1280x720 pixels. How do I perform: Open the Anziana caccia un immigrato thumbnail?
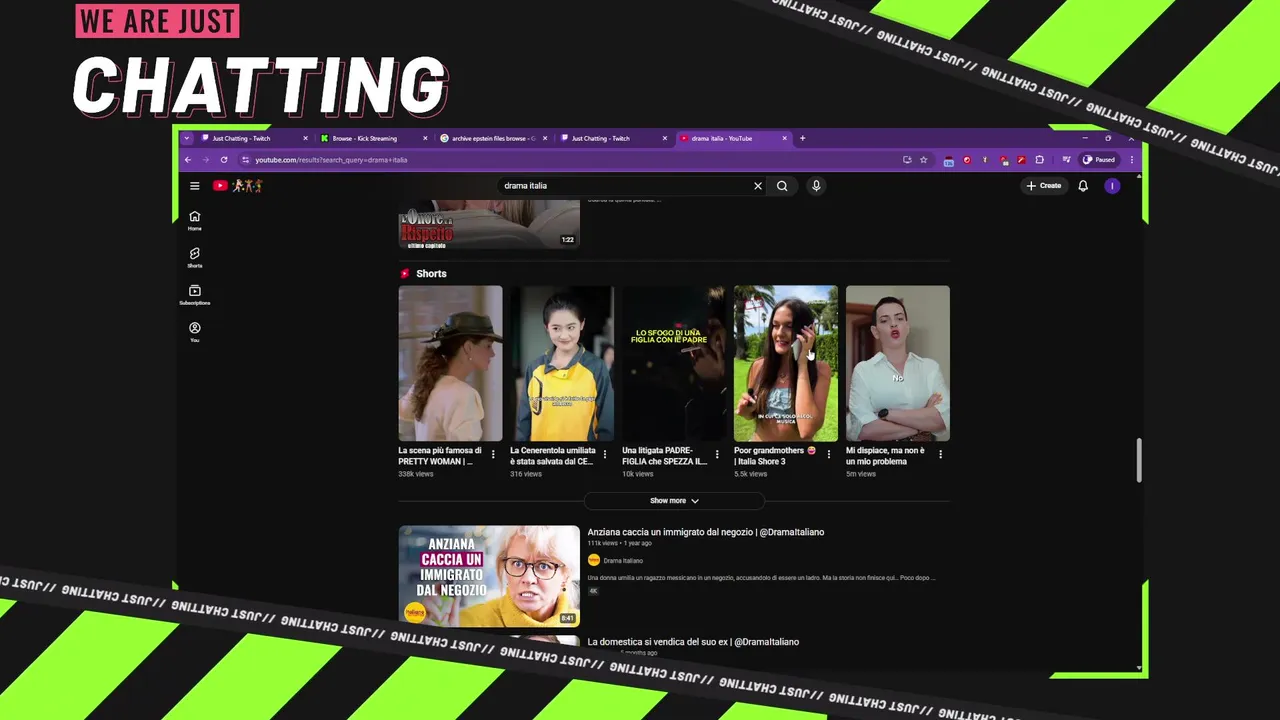click(x=489, y=576)
